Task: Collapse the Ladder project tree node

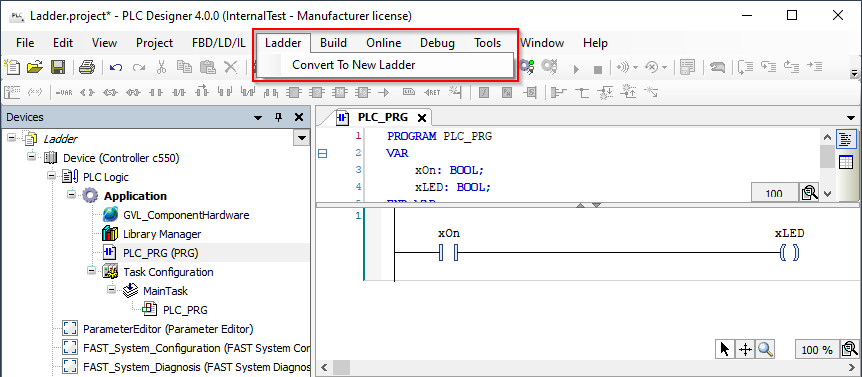Action: point(12,138)
